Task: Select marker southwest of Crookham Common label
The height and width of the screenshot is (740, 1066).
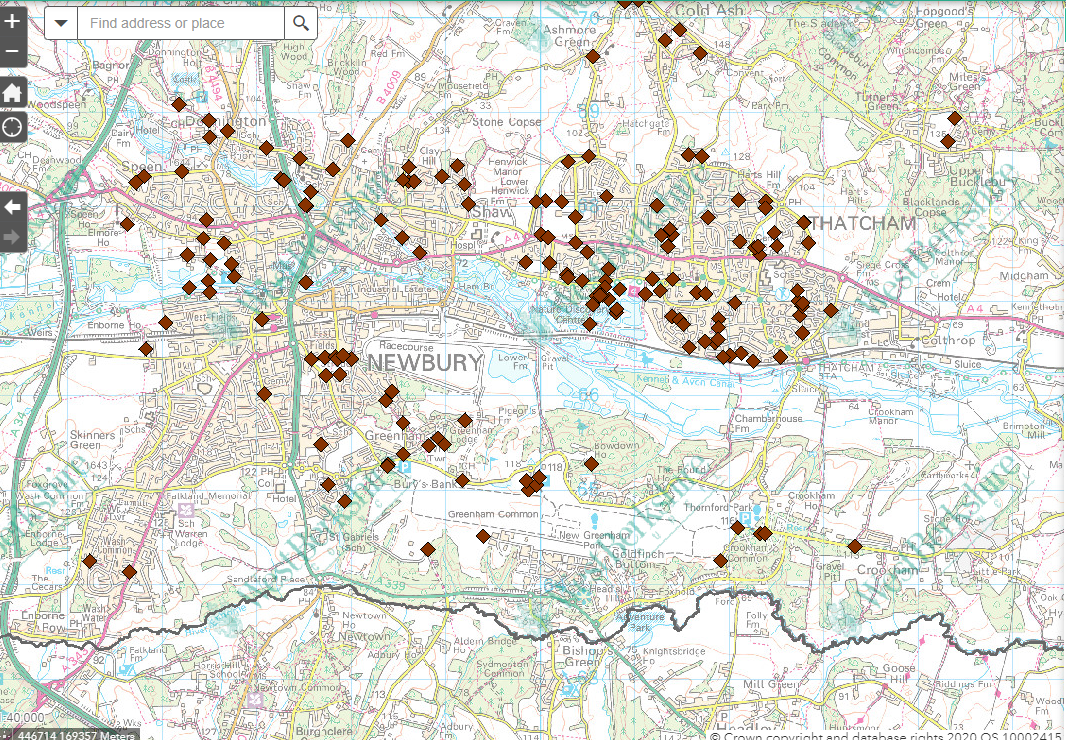Action: pyautogui.click(x=721, y=561)
